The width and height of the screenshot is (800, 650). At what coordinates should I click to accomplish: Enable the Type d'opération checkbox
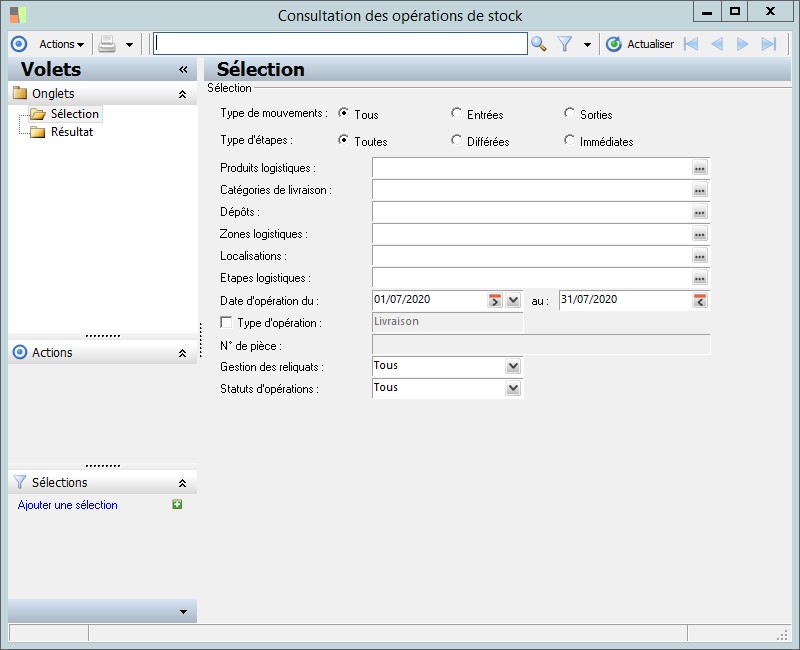click(226, 322)
